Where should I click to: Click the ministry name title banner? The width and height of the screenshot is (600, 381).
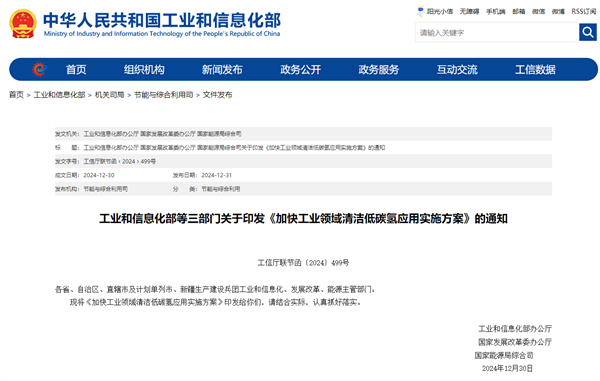[x=162, y=20]
